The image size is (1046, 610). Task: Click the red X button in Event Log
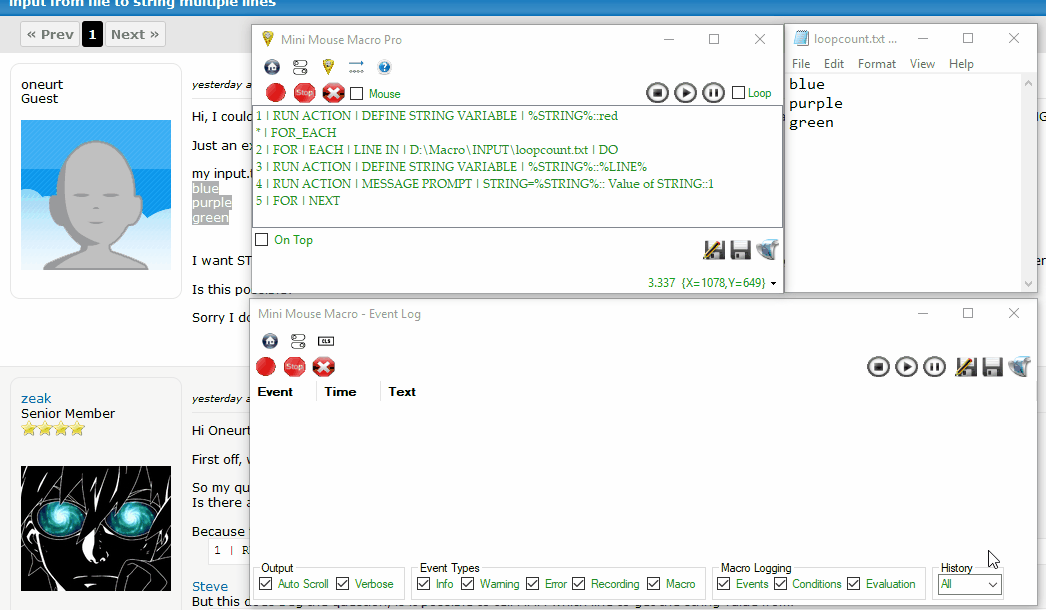324,366
